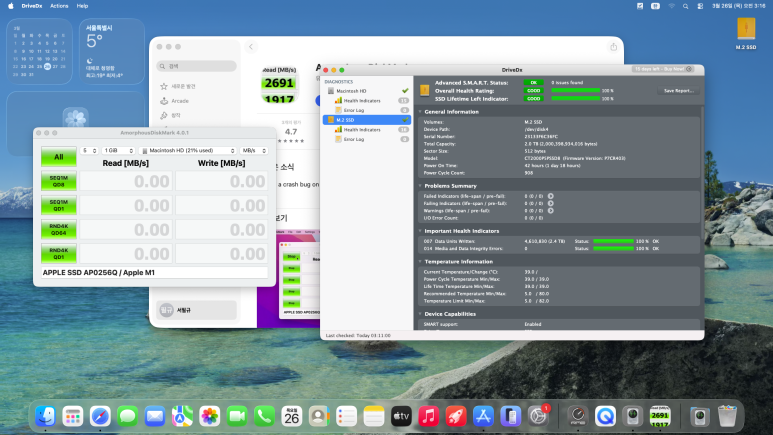Click the Save Report button
The width and height of the screenshot is (773, 435).
pyautogui.click(x=678, y=91)
